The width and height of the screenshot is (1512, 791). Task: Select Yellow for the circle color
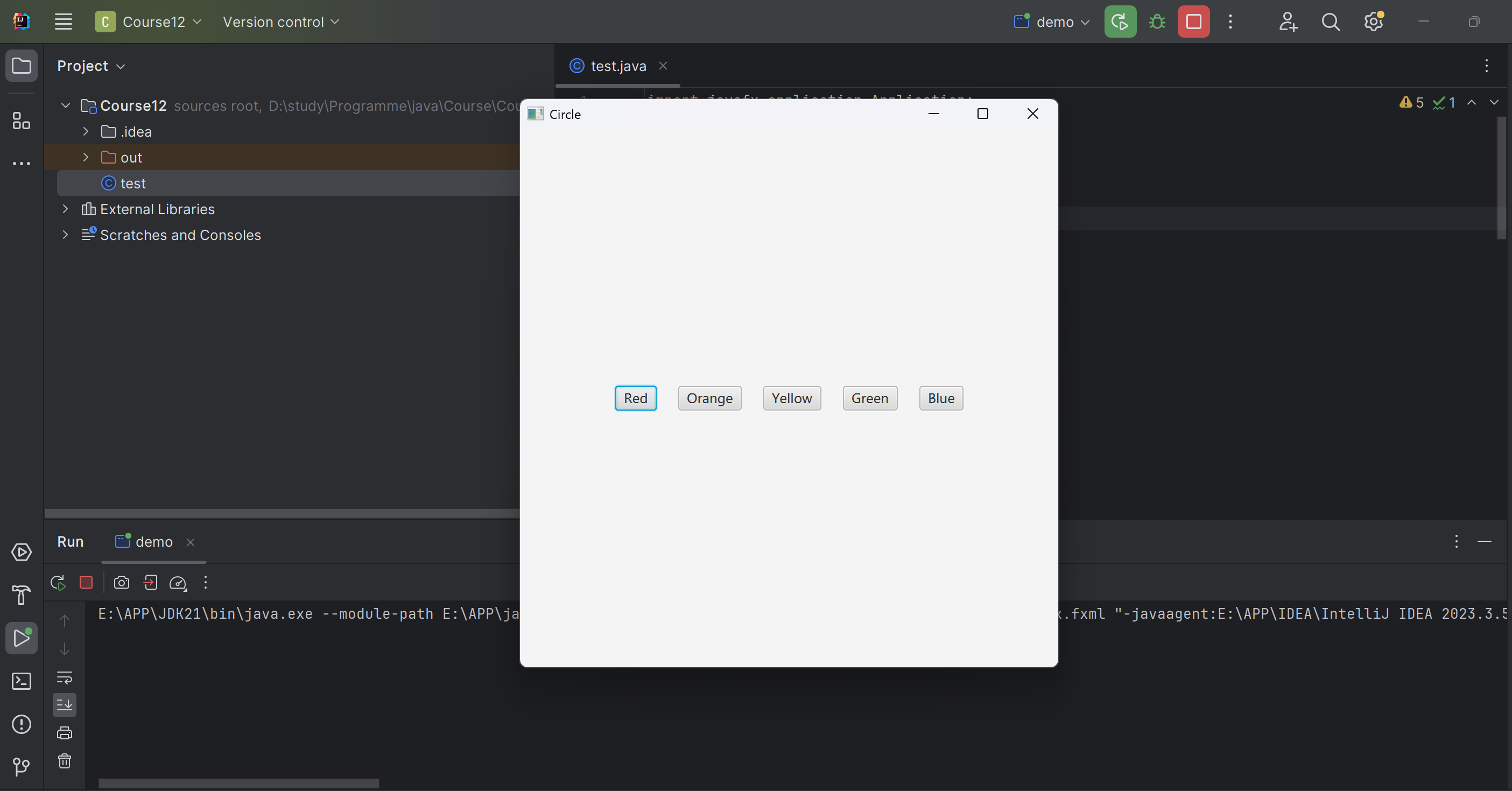coord(792,398)
